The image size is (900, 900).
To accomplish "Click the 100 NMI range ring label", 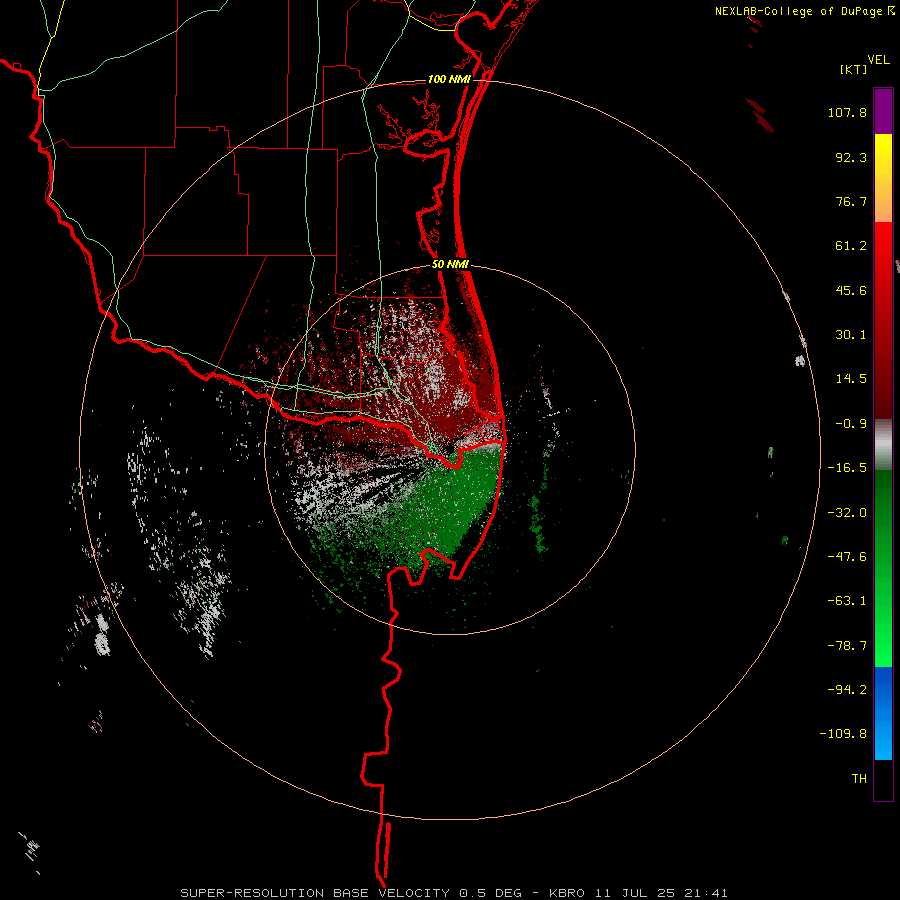I will click(449, 79).
